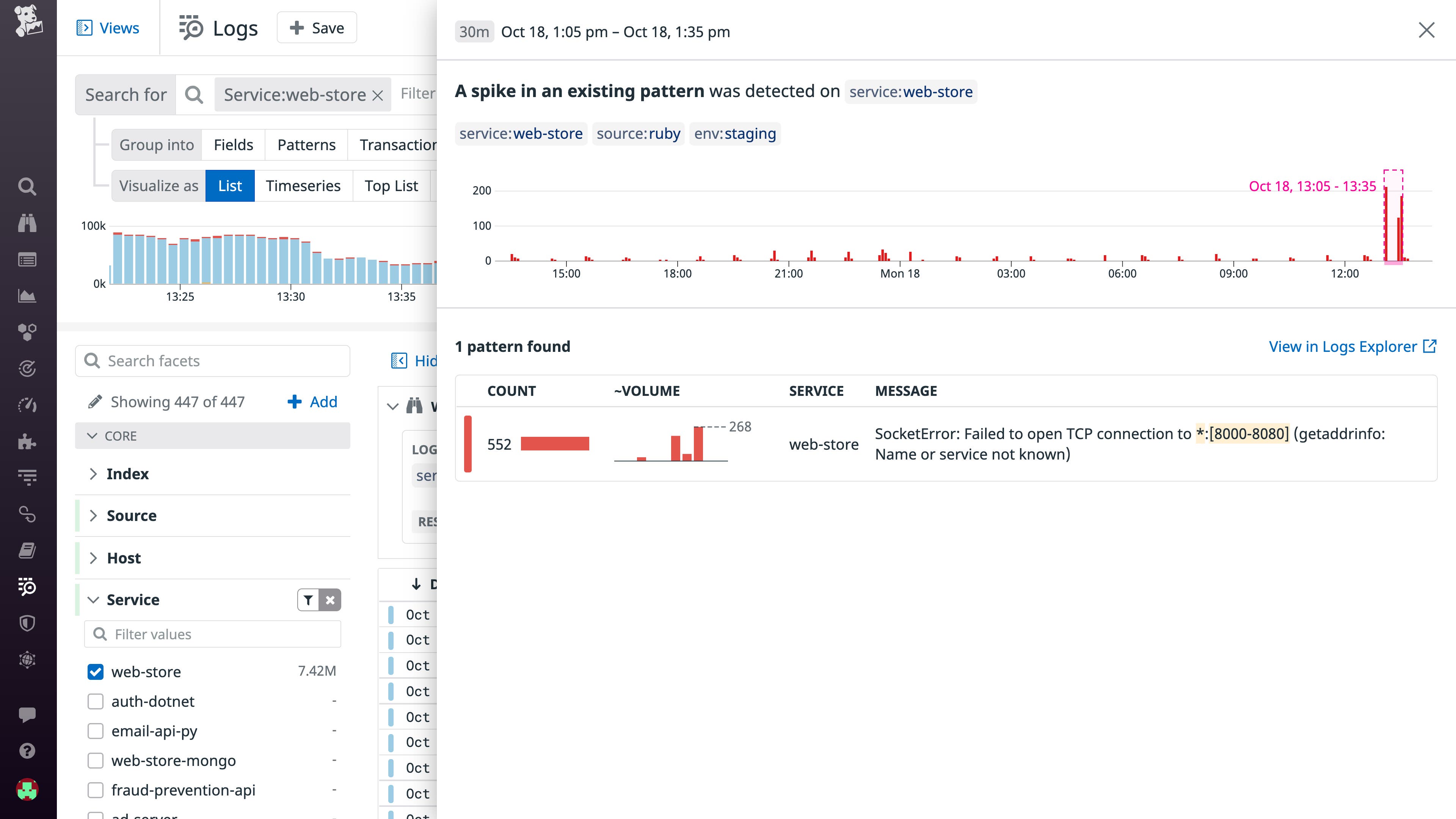Uncheck the web-store service filter
The image size is (1456, 819).
click(95, 672)
